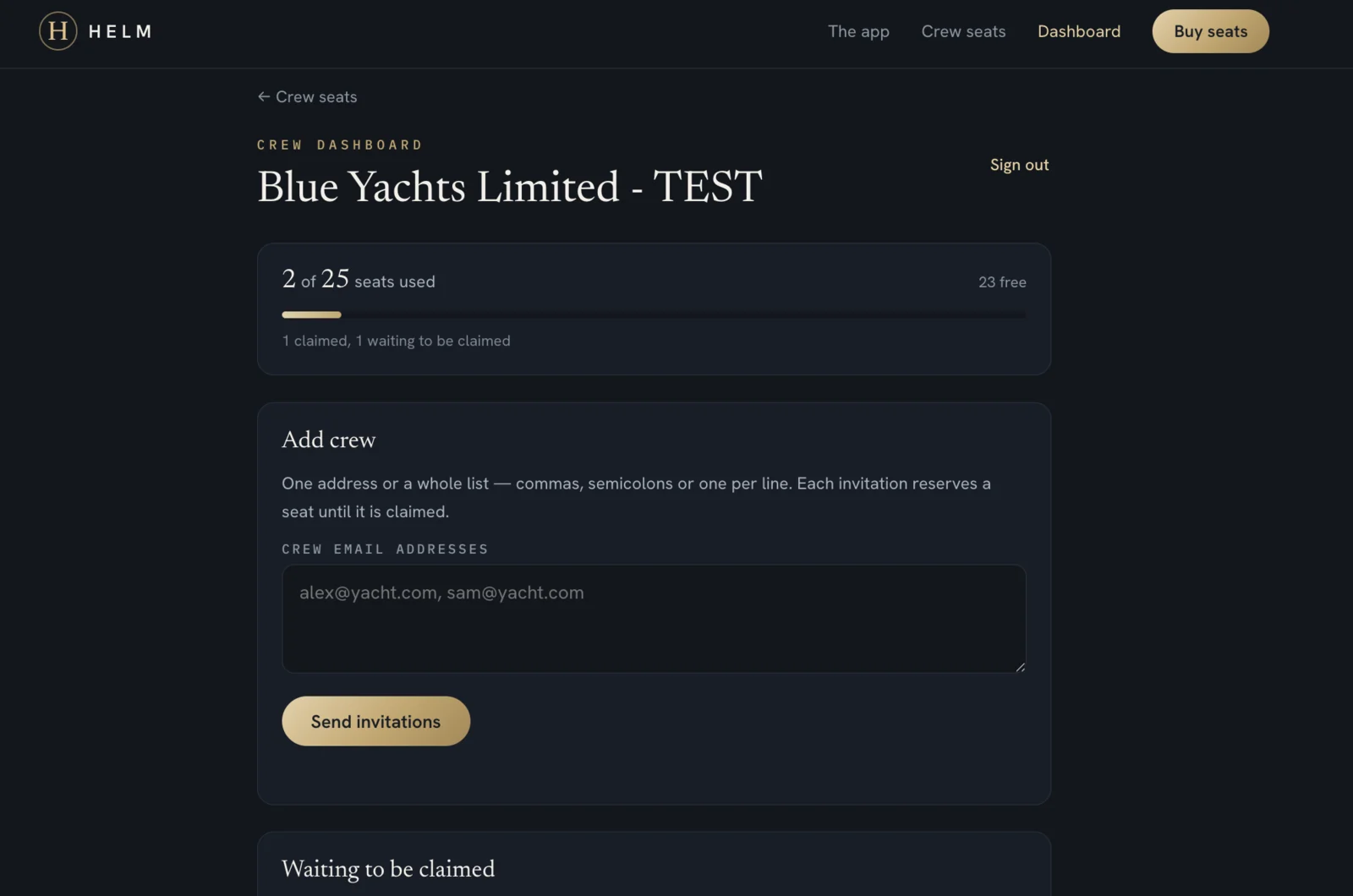Image resolution: width=1353 pixels, height=896 pixels.
Task: Click the Blue Yachts Limited - TEST heading
Action: (x=509, y=187)
